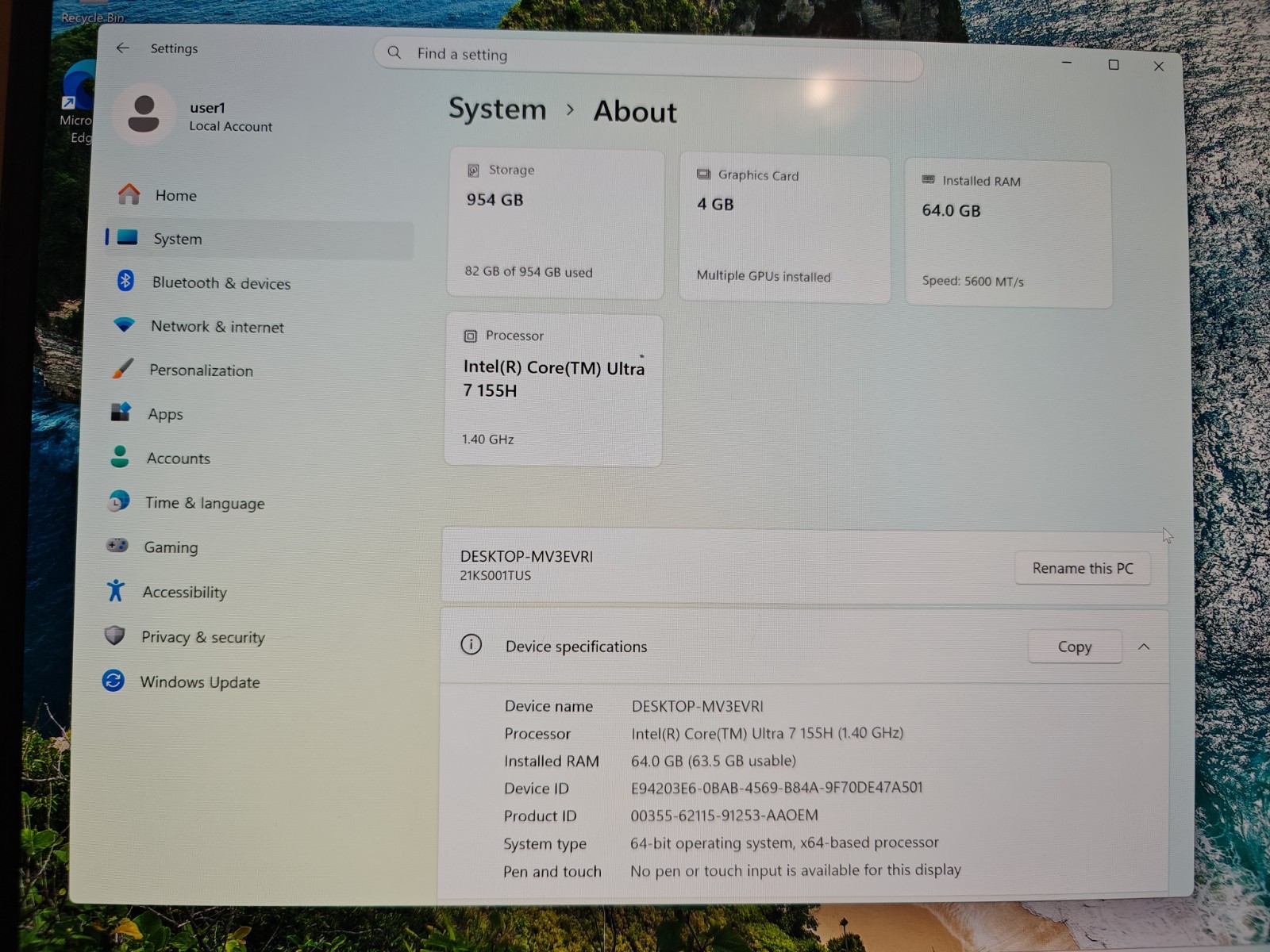Viewport: 1270px width, 952px height.
Task: Click the No pen or touch input value
Action: [795, 870]
